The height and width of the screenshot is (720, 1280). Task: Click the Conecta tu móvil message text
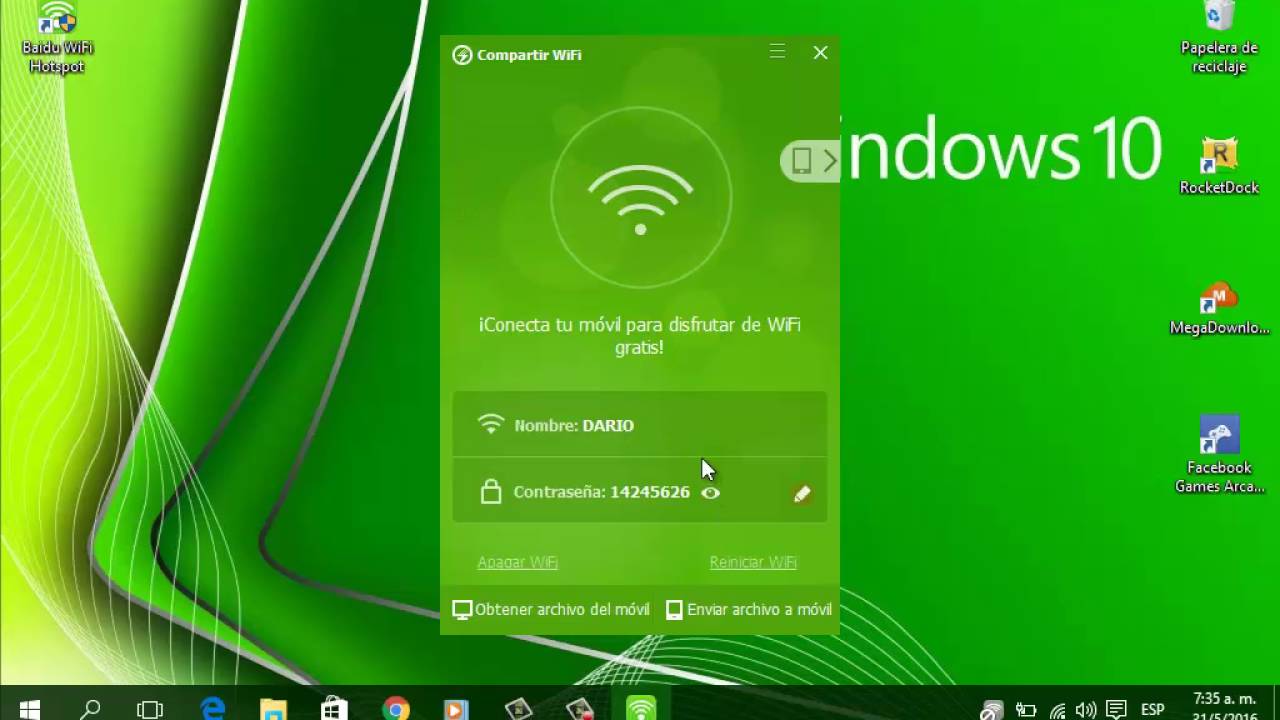pyautogui.click(x=640, y=336)
